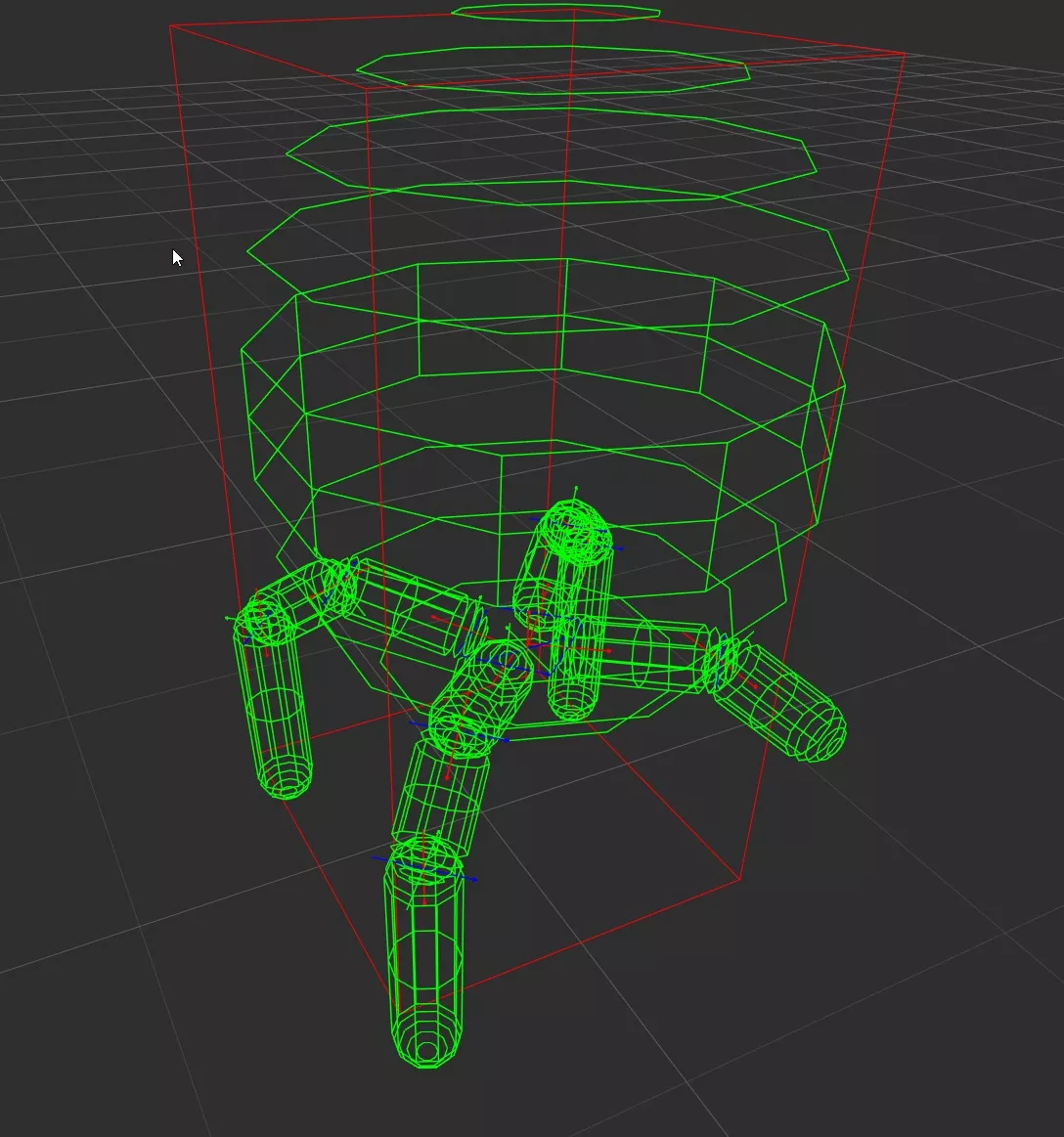This screenshot has height=1137, width=1064.
Task: Select the front leg's middle capsule segment
Action: 441,798
